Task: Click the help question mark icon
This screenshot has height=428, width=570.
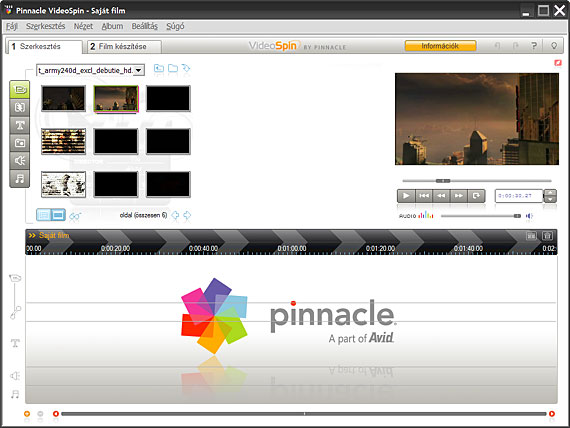Action: coord(534,46)
